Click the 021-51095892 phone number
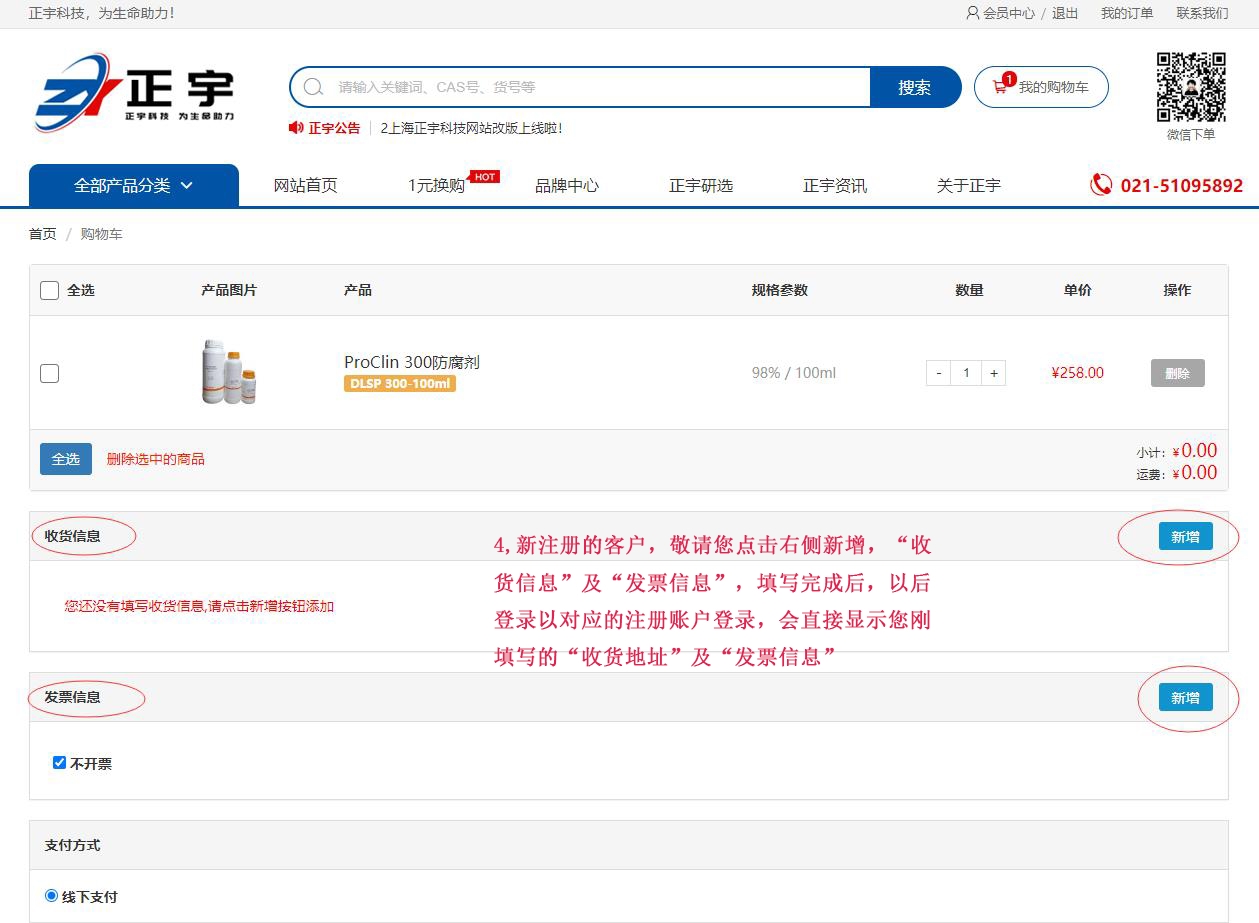 pos(1182,186)
